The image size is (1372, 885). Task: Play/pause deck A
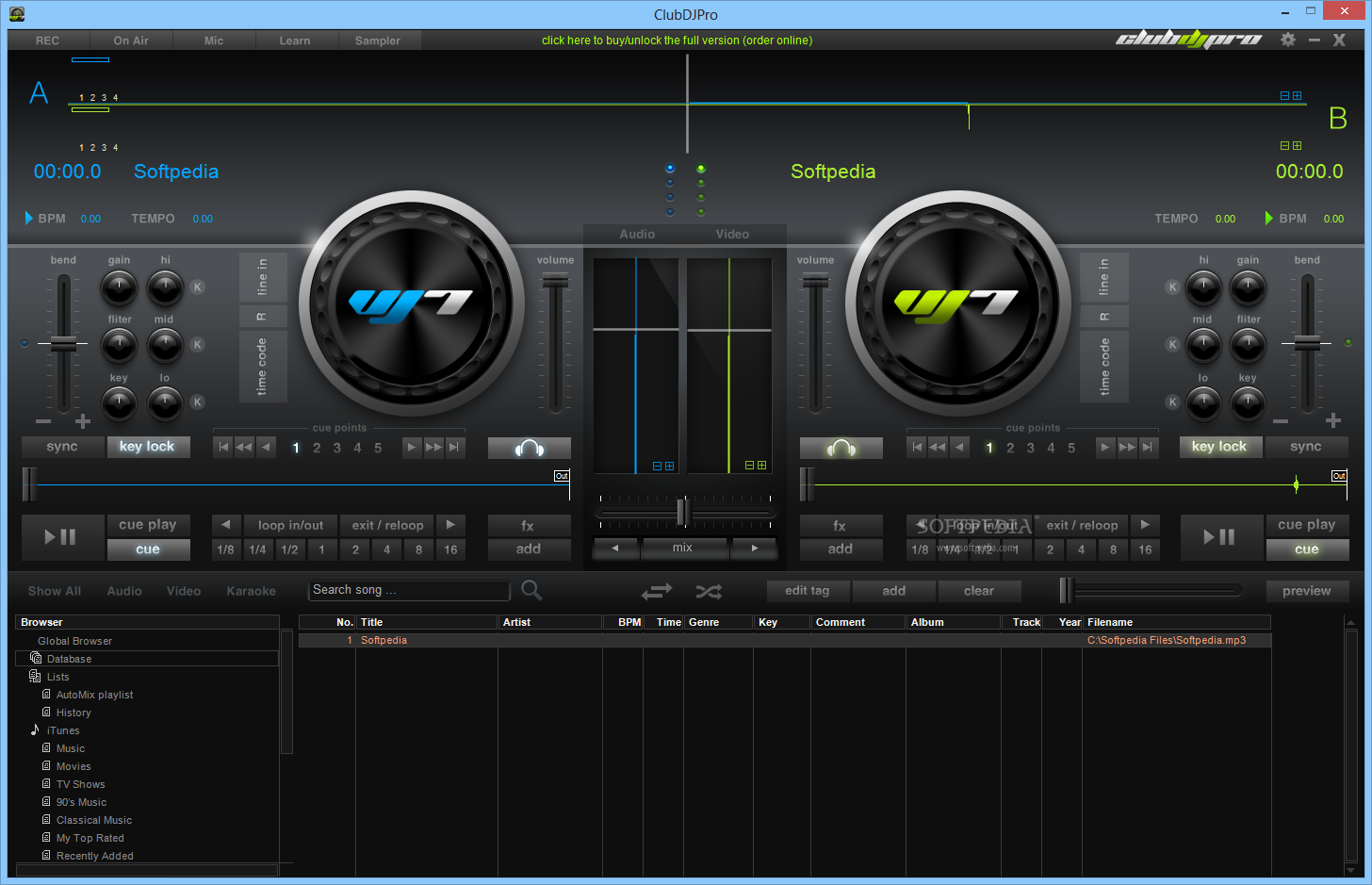tap(62, 537)
